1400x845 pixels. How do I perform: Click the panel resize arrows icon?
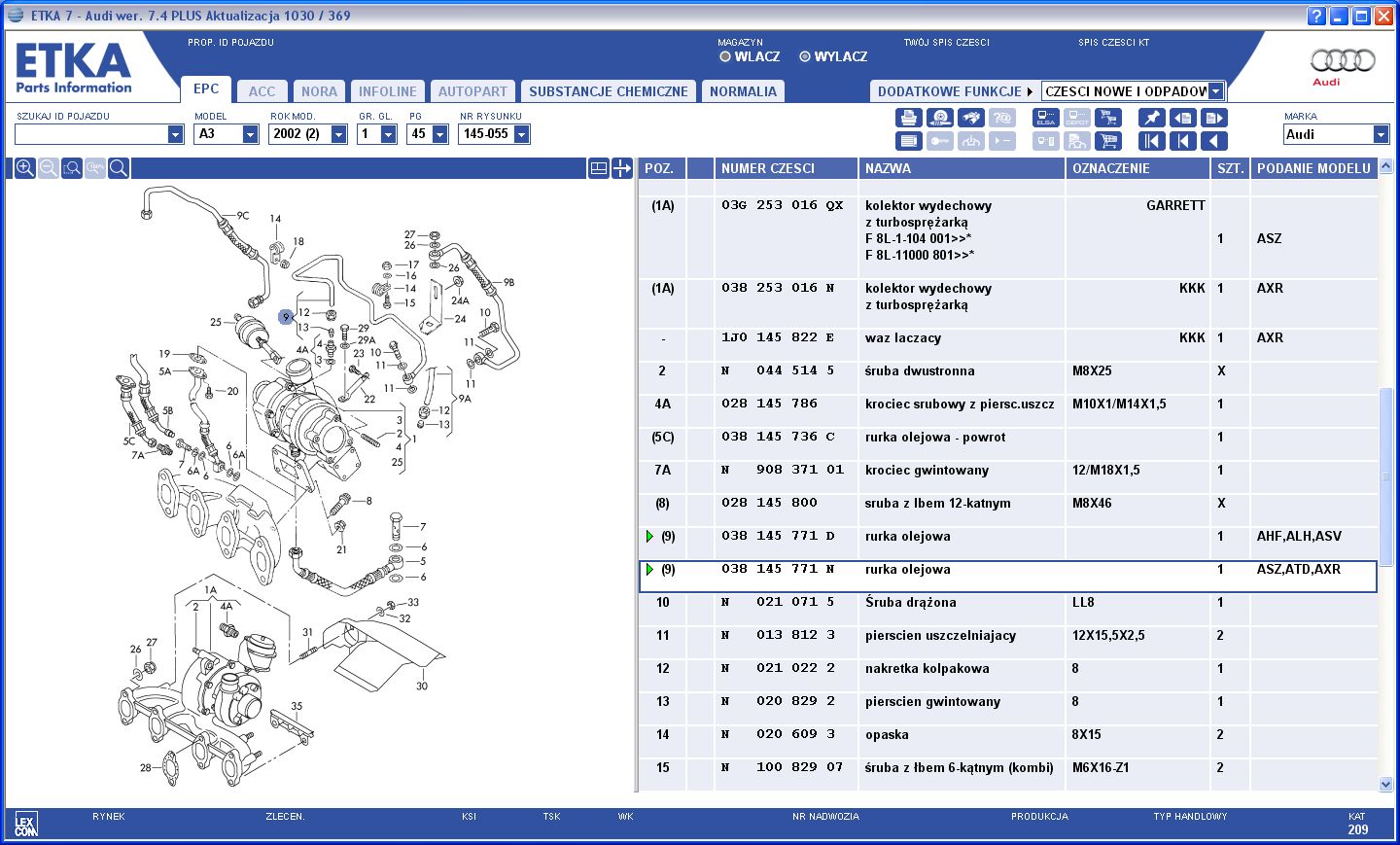622,168
